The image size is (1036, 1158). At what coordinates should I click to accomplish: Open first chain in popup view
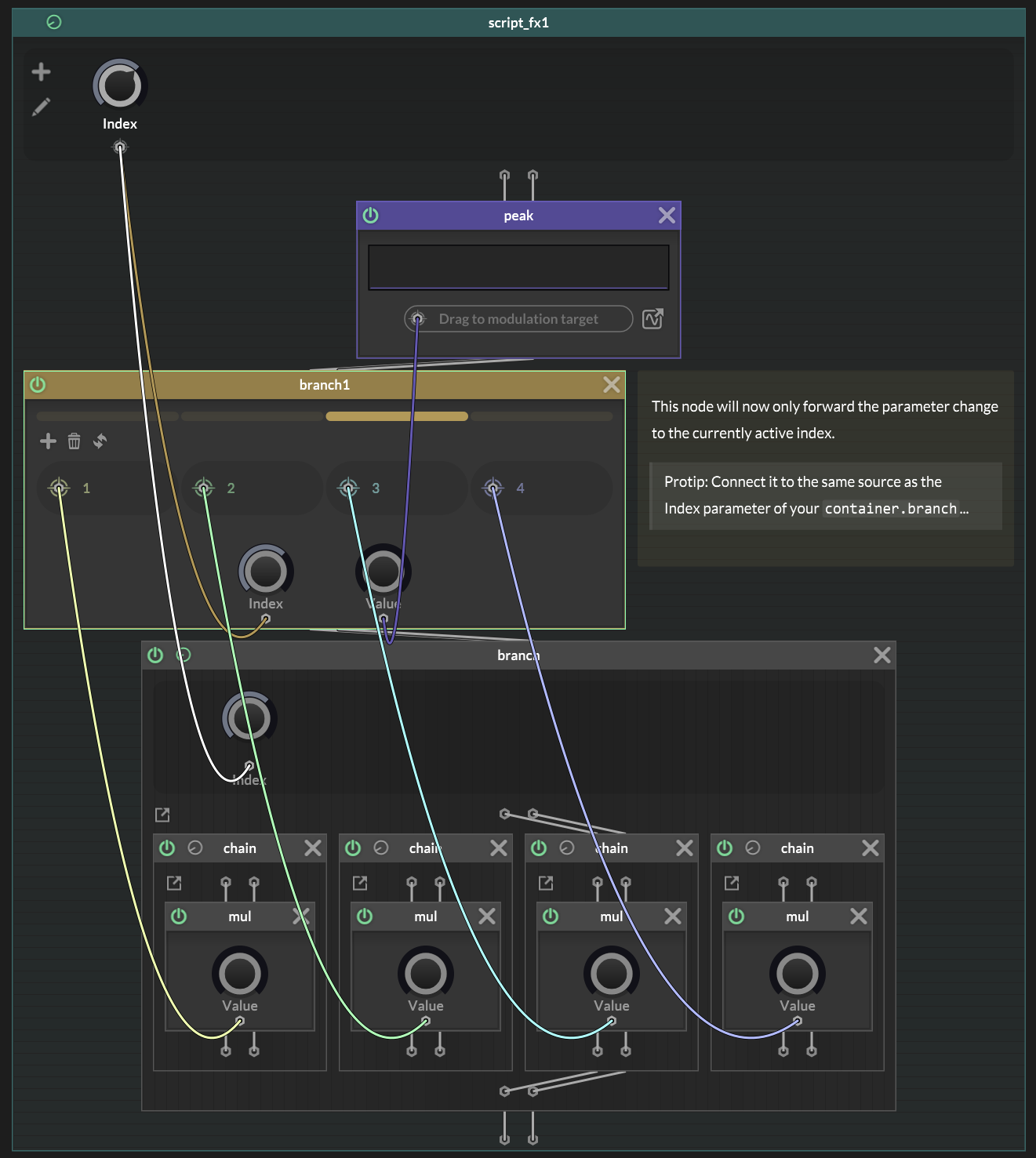pos(174,884)
